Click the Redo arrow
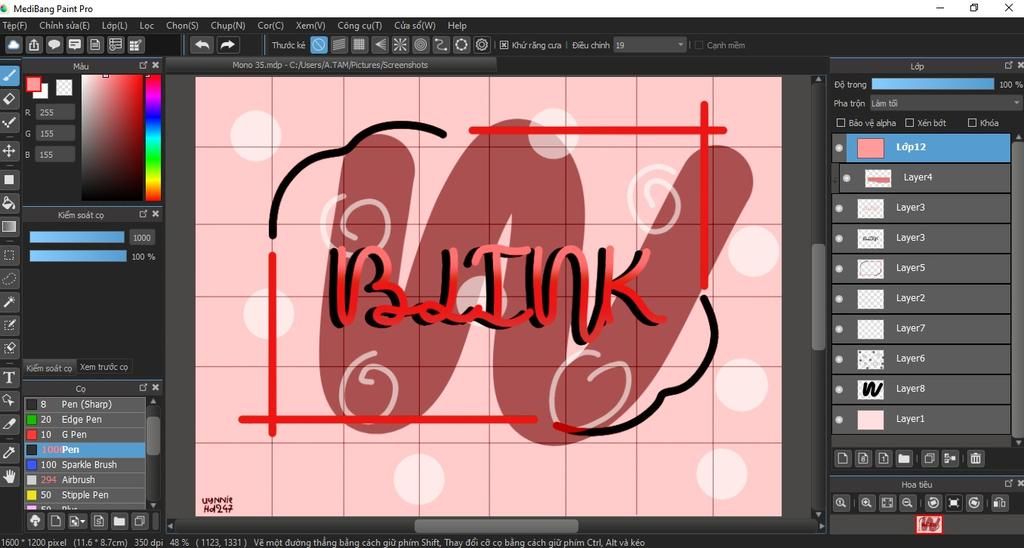This screenshot has height=548, width=1024. pyautogui.click(x=227, y=44)
